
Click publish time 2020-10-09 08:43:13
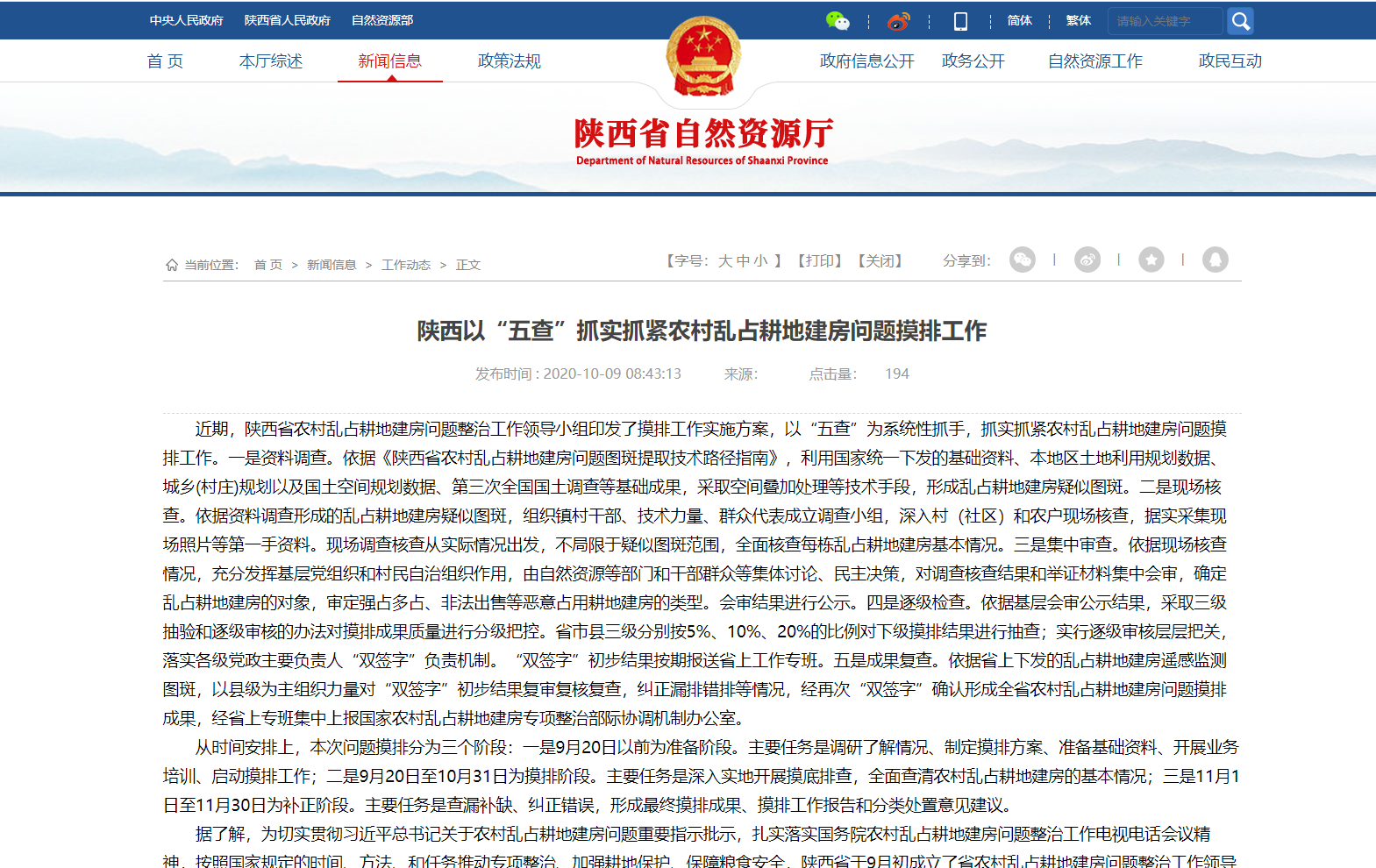[612, 374]
